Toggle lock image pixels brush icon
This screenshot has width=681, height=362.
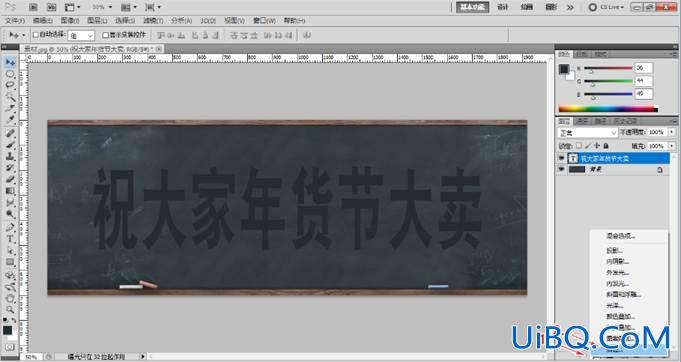point(588,146)
